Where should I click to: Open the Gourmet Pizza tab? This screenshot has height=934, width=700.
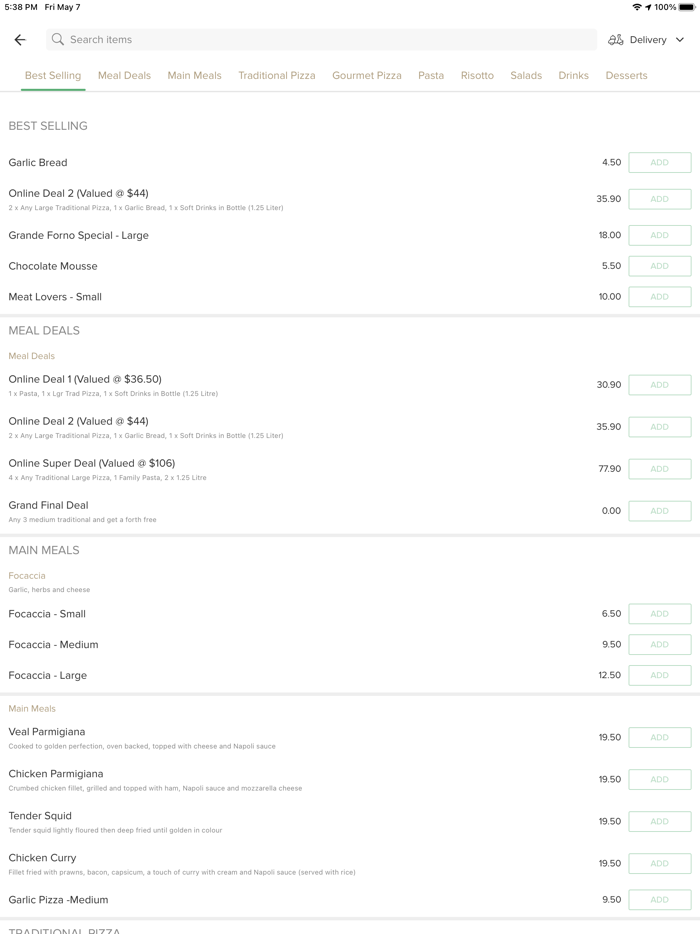click(367, 75)
